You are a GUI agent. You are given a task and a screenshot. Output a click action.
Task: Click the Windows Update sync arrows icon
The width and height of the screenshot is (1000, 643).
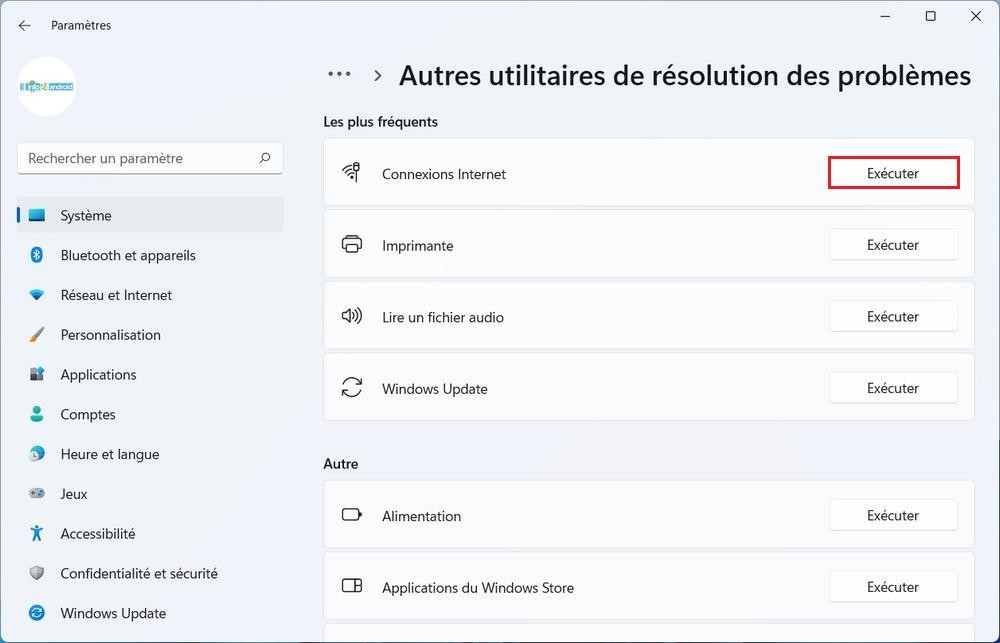click(351, 387)
